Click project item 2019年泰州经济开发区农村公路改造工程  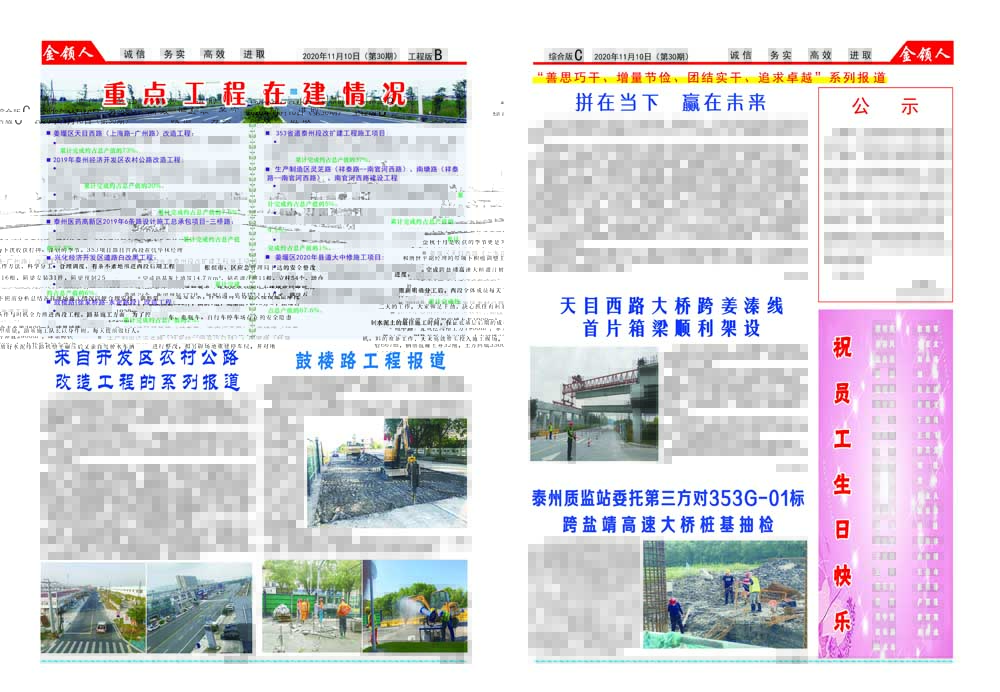[x=114, y=160]
